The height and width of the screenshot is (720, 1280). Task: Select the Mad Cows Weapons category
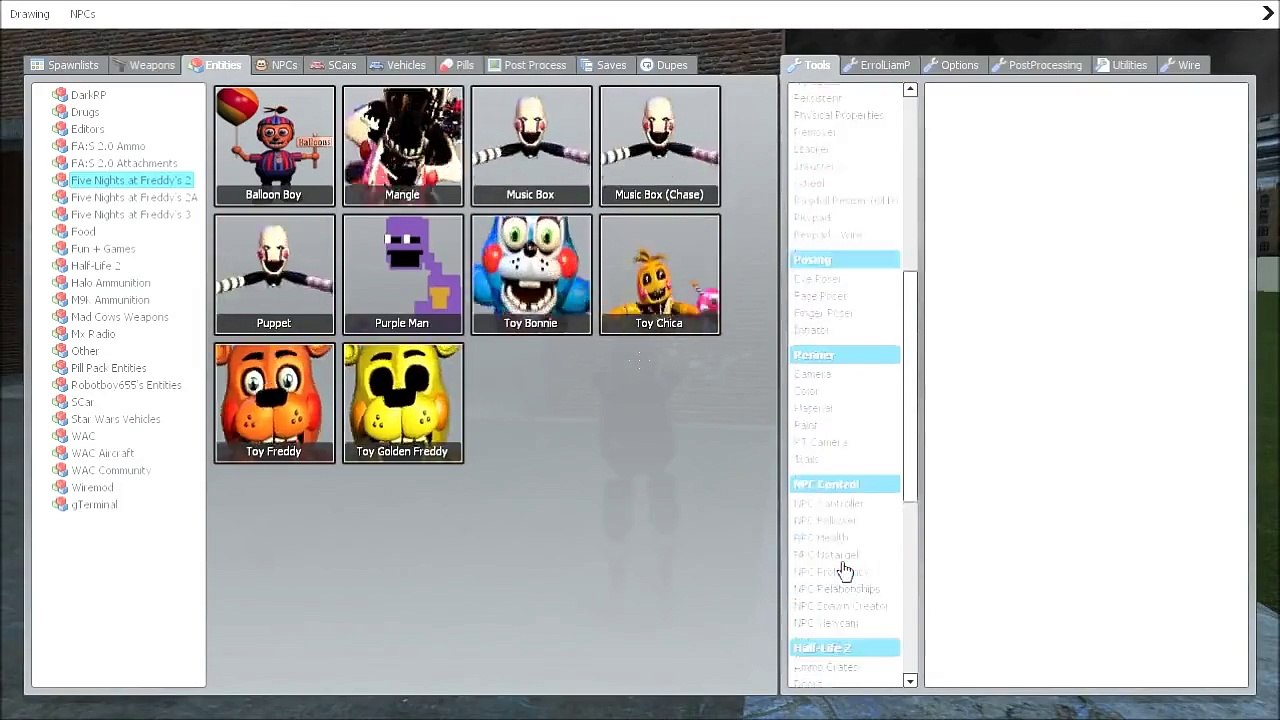pyautogui.click(x=119, y=317)
